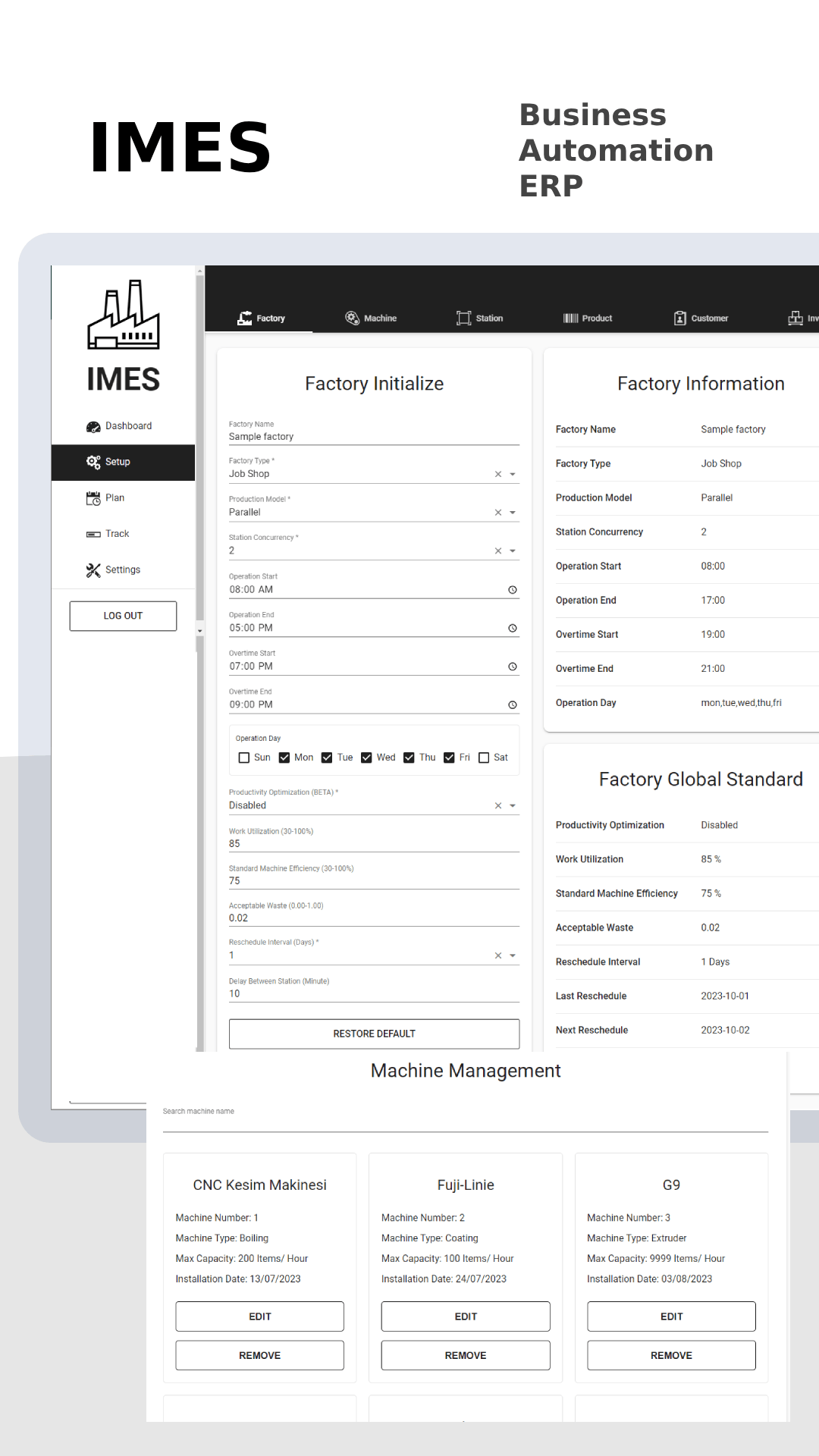Click the Settings tools icon
The image size is (819, 1456).
point(93,570)
